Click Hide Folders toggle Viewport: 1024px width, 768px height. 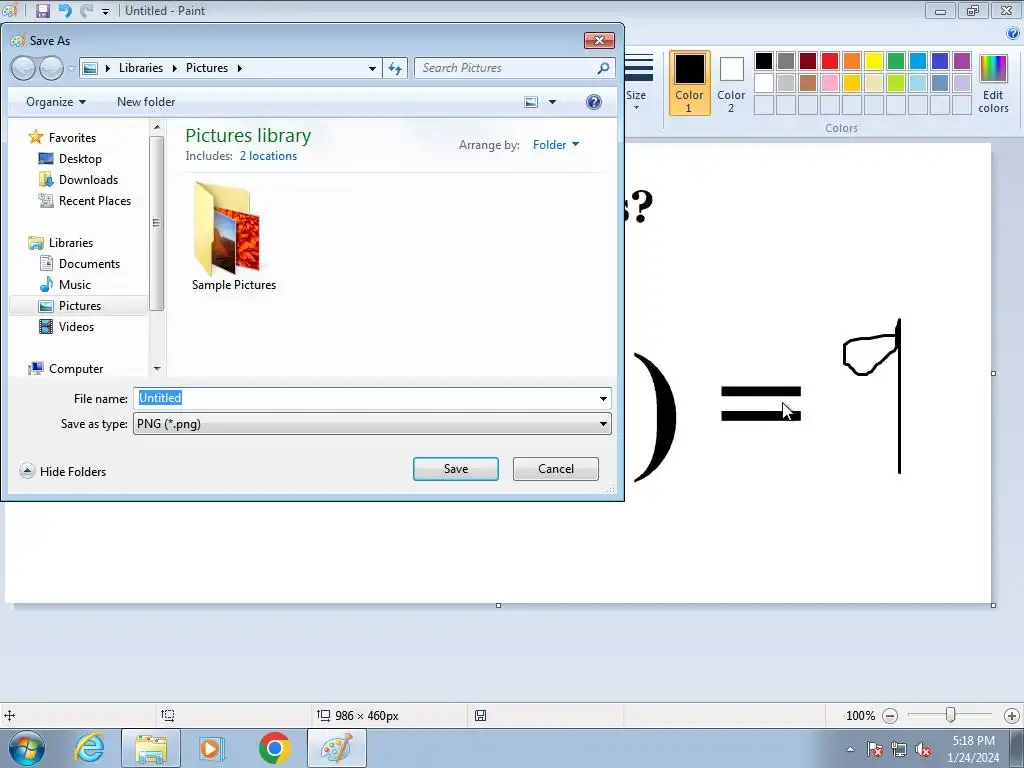coord(63,472)
